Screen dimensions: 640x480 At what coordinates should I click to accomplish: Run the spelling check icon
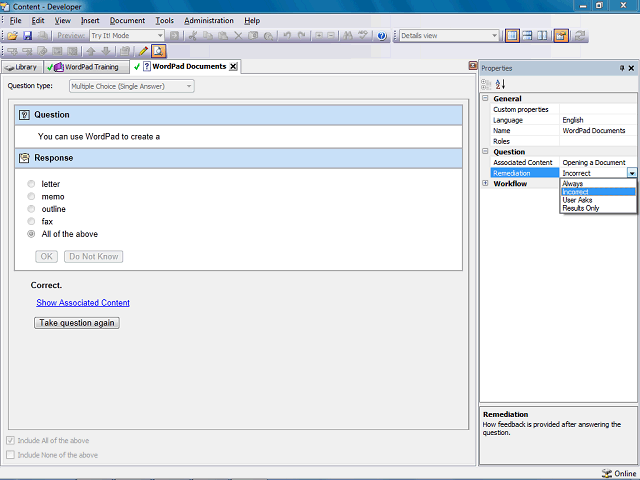(363, 36)
